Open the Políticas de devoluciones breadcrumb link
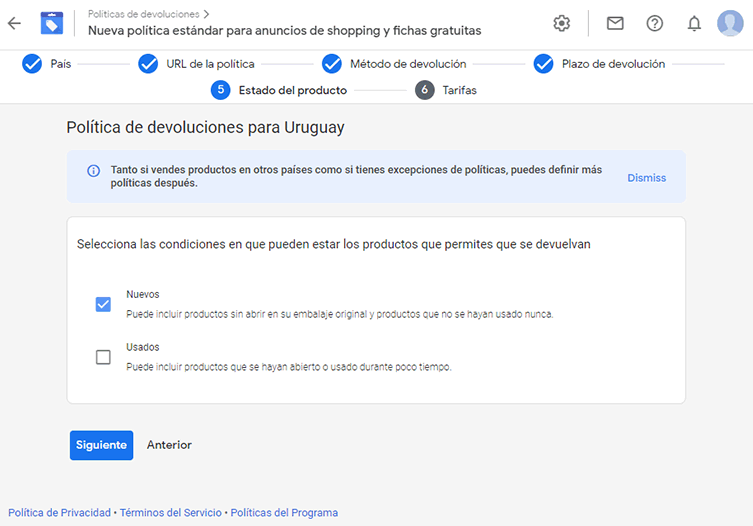This screenshot has height=526, width=753. click(144, 14)
